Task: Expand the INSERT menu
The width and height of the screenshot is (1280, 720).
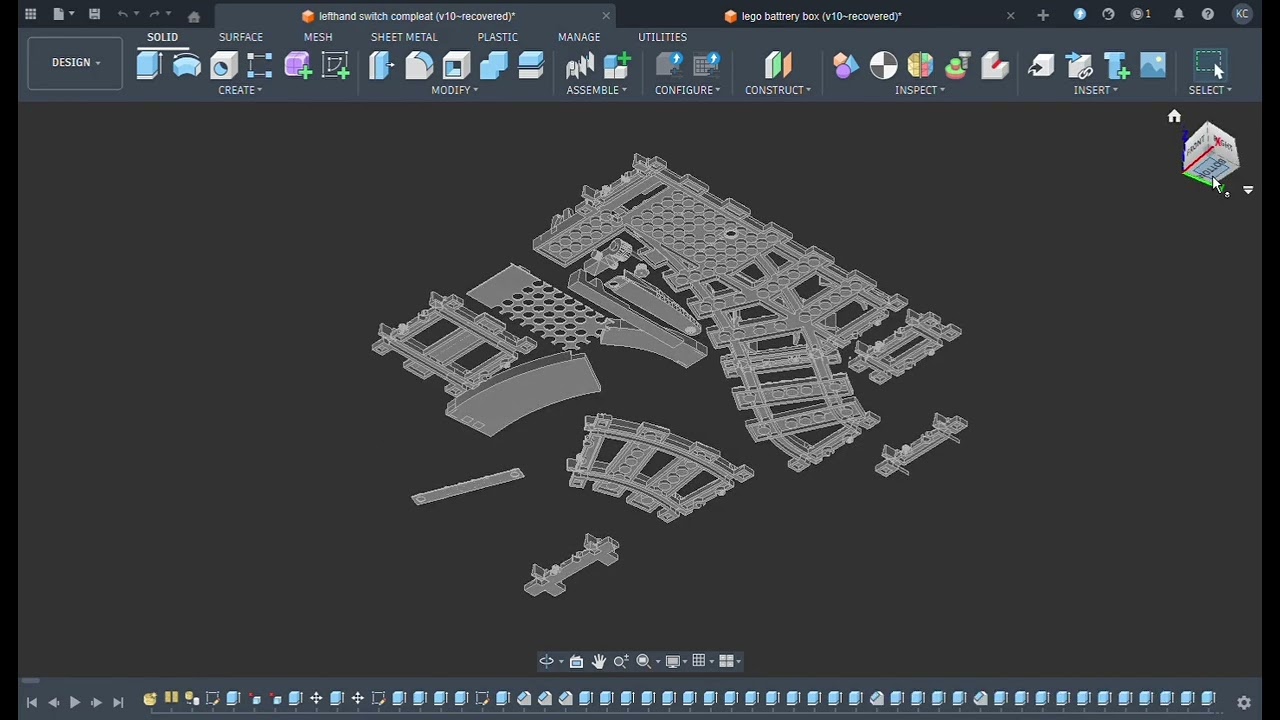Action: coord(1095,90)
